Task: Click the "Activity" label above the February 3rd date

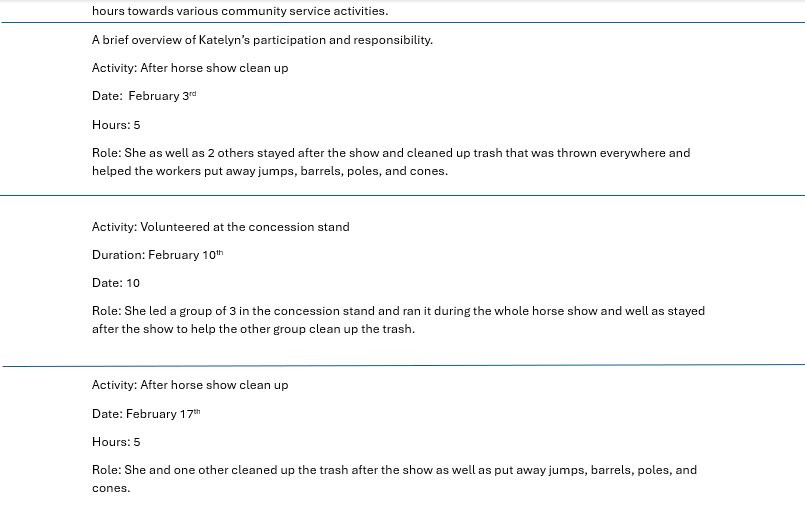Action: point(114,68)
